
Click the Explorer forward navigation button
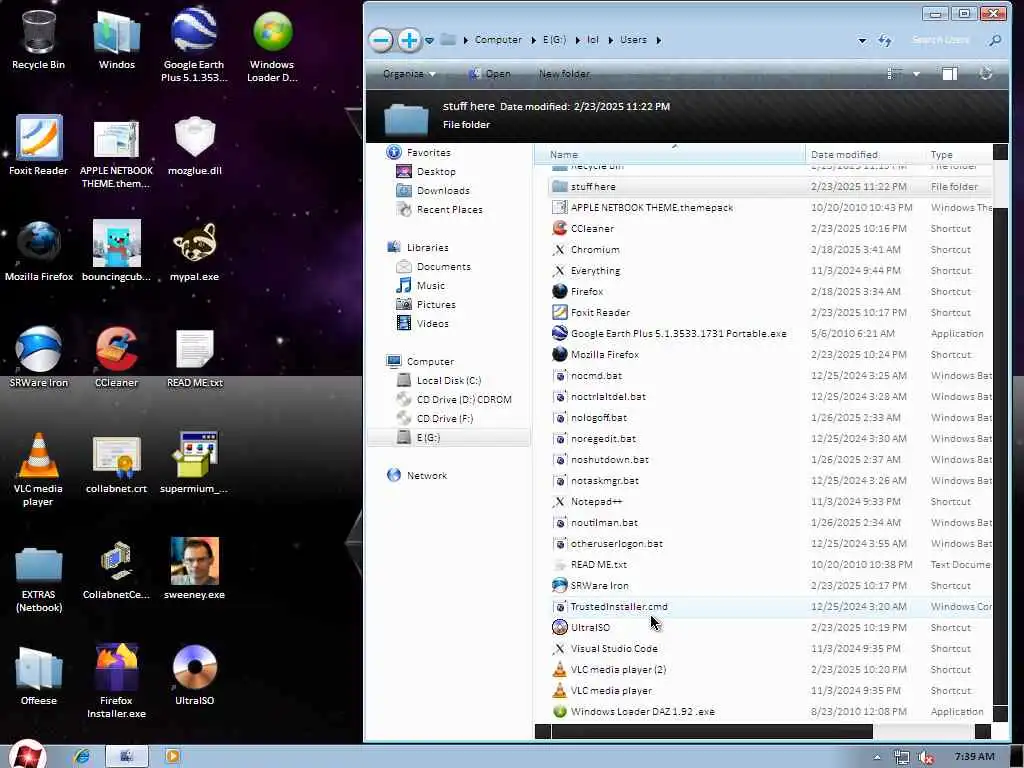pyautogui.click(x=409, y=40)
